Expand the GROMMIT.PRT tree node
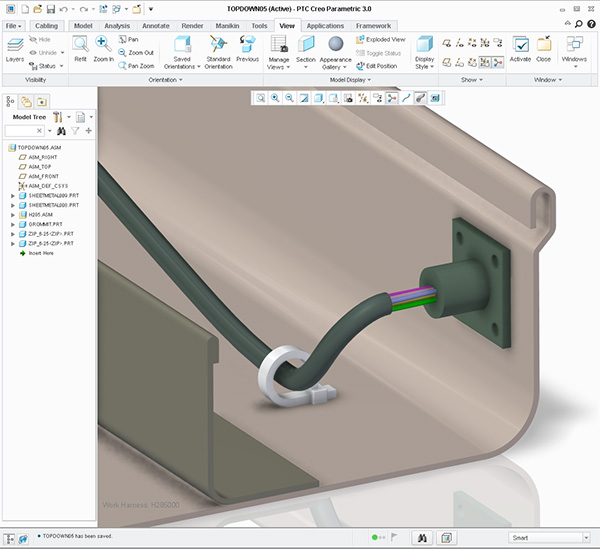Image resolution: width=600 pixels, height=549 pixels. [x=12, y=224]
